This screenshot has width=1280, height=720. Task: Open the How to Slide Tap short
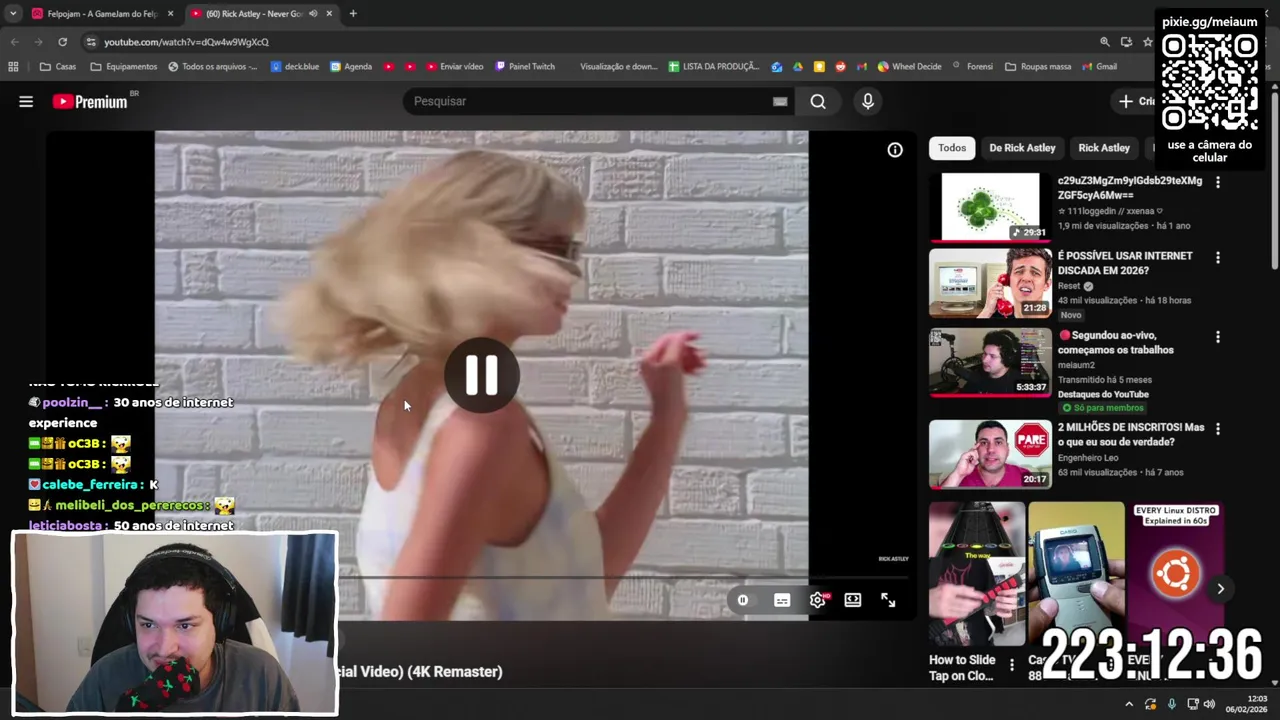[x=977, y=574]
